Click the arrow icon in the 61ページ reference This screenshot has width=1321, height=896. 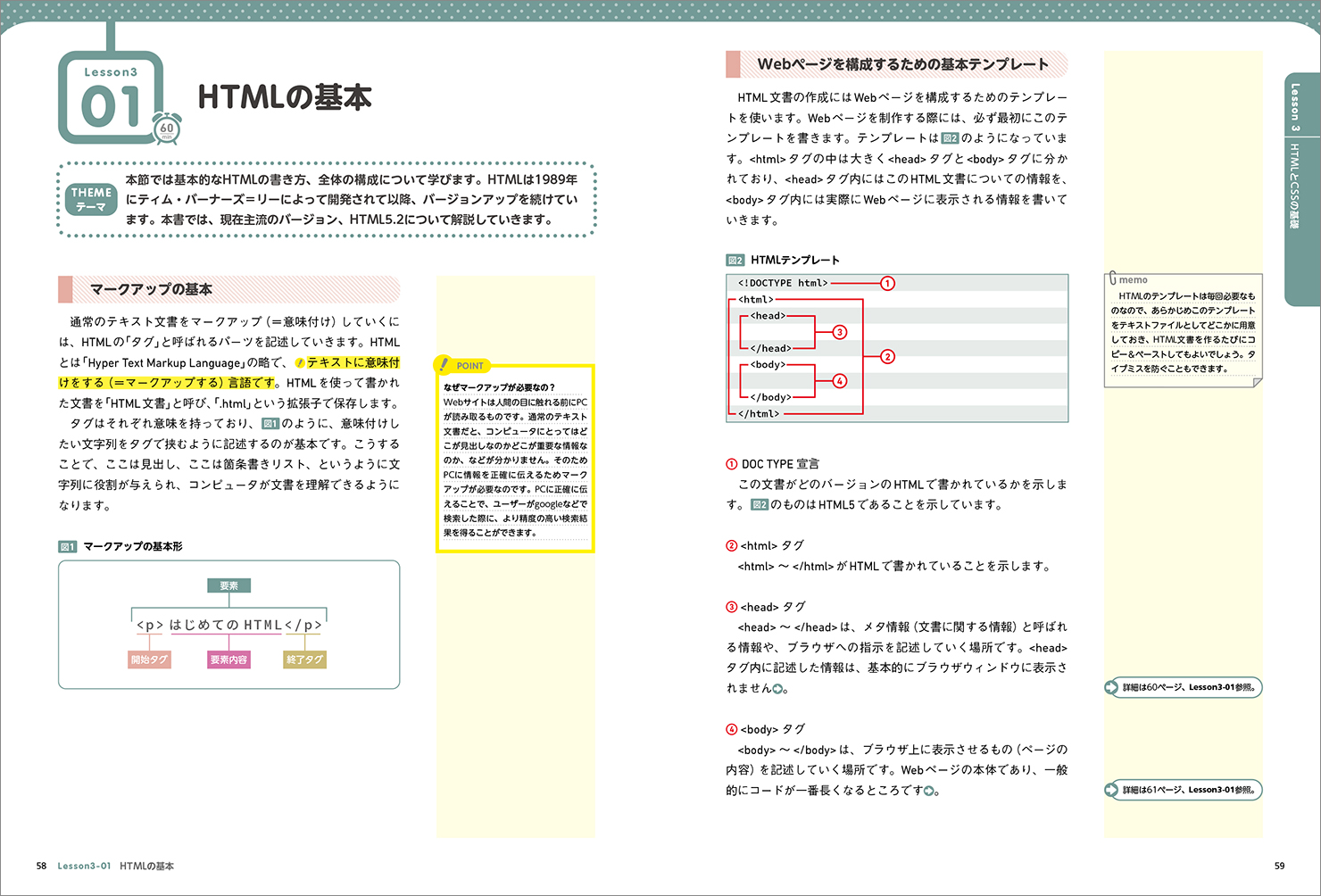1111,790
